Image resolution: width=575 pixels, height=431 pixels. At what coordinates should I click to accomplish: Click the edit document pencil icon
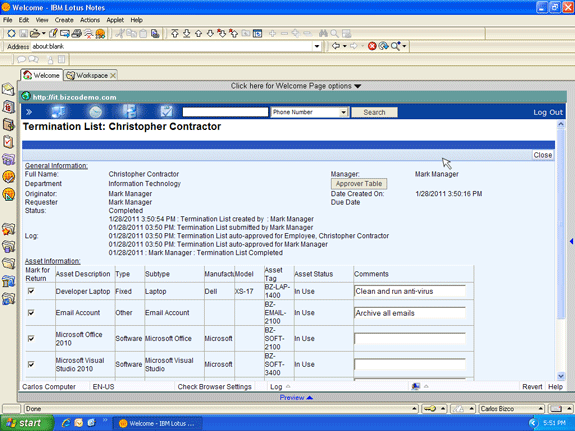(x=53, y=34)
